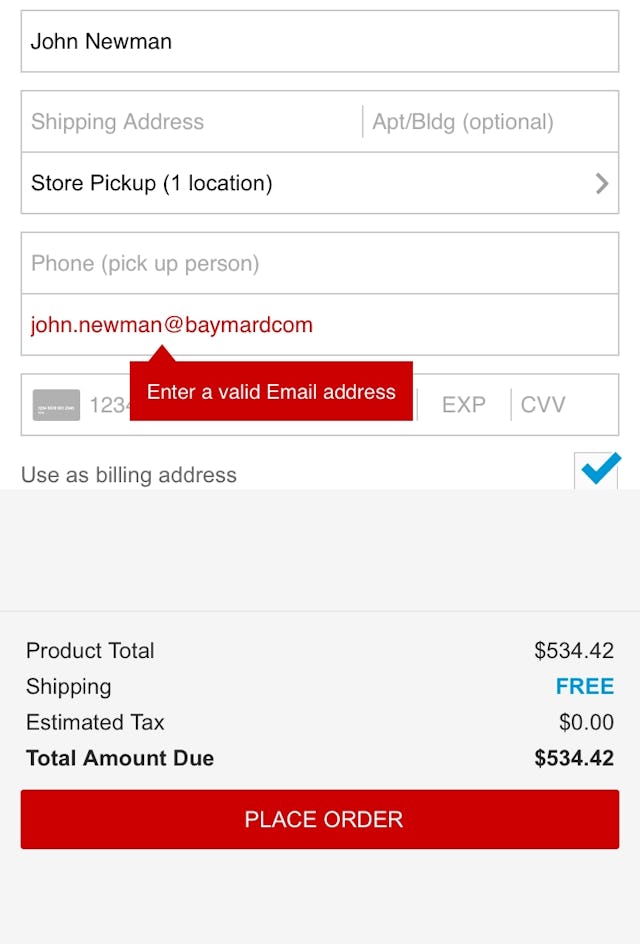The height and width of the screenshot is (944, 640).
Task: Open the Store Pickup (1 location) text
Action: point(152,183)
